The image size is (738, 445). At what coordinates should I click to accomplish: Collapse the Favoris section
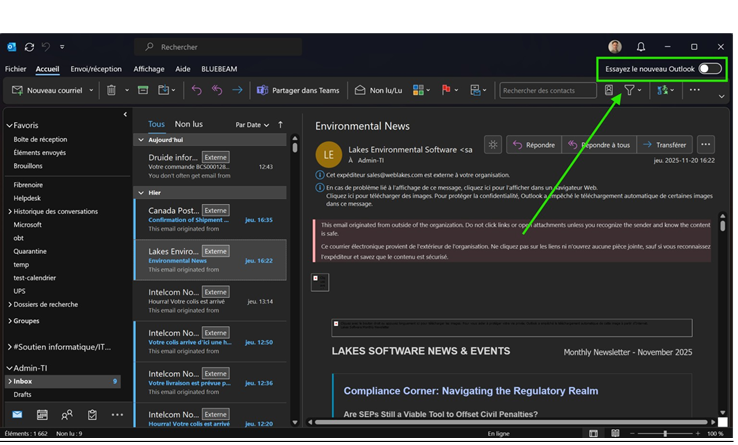point(9,125)
